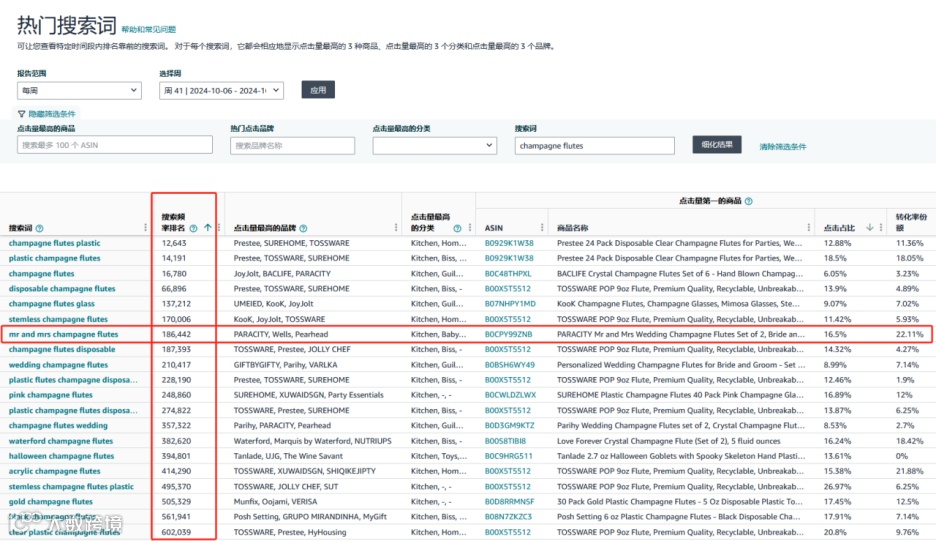Open ASIN link B00S8TIBI8

coord(506,441)
